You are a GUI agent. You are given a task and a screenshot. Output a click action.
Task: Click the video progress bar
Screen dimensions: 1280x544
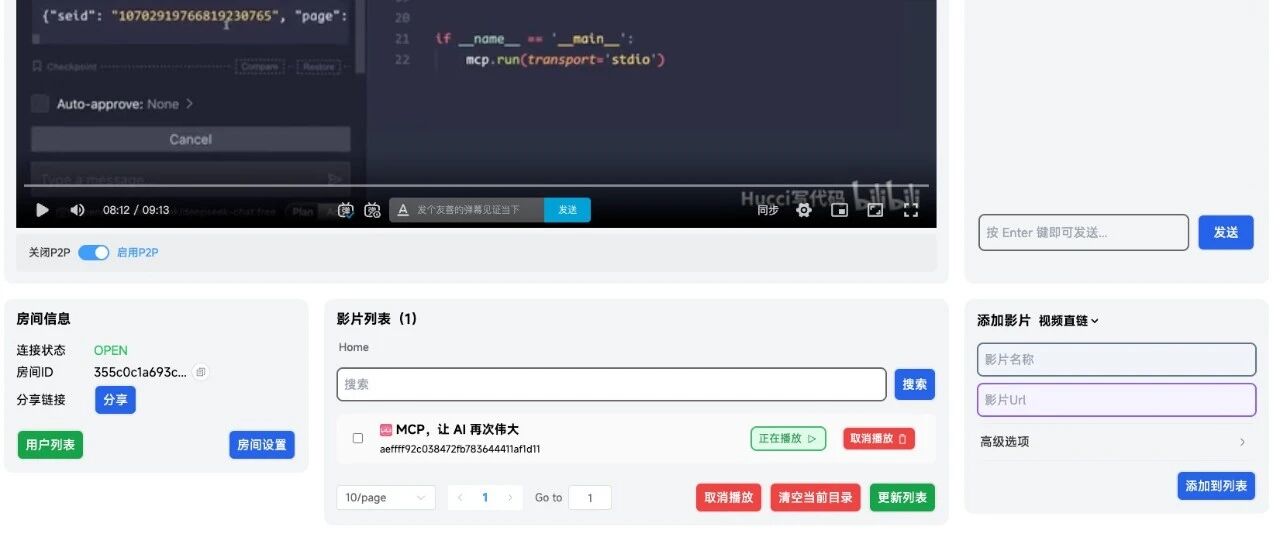(476, 186)
